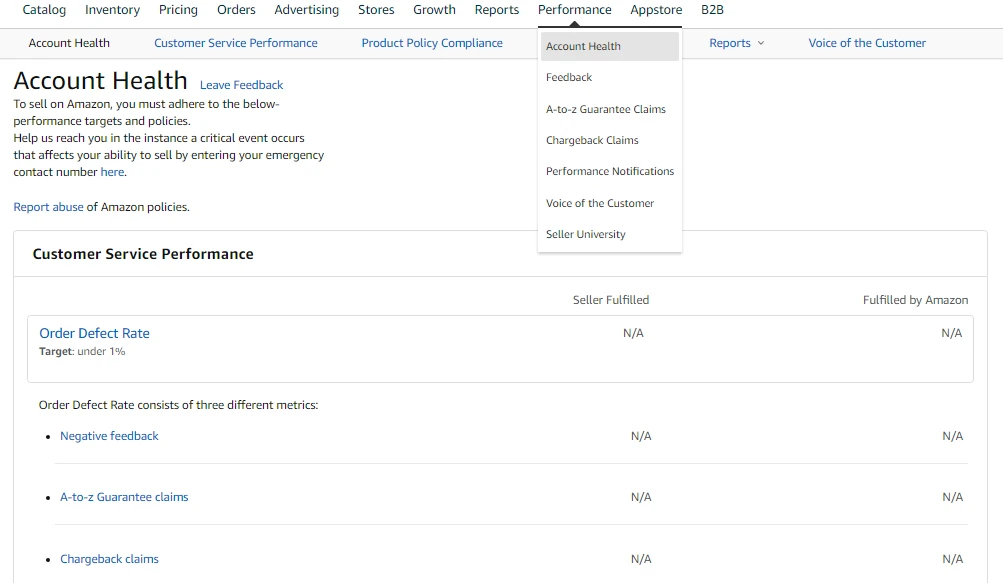Open the Advertising menu
Screen dimensions: 1003x583
point(306,10)
